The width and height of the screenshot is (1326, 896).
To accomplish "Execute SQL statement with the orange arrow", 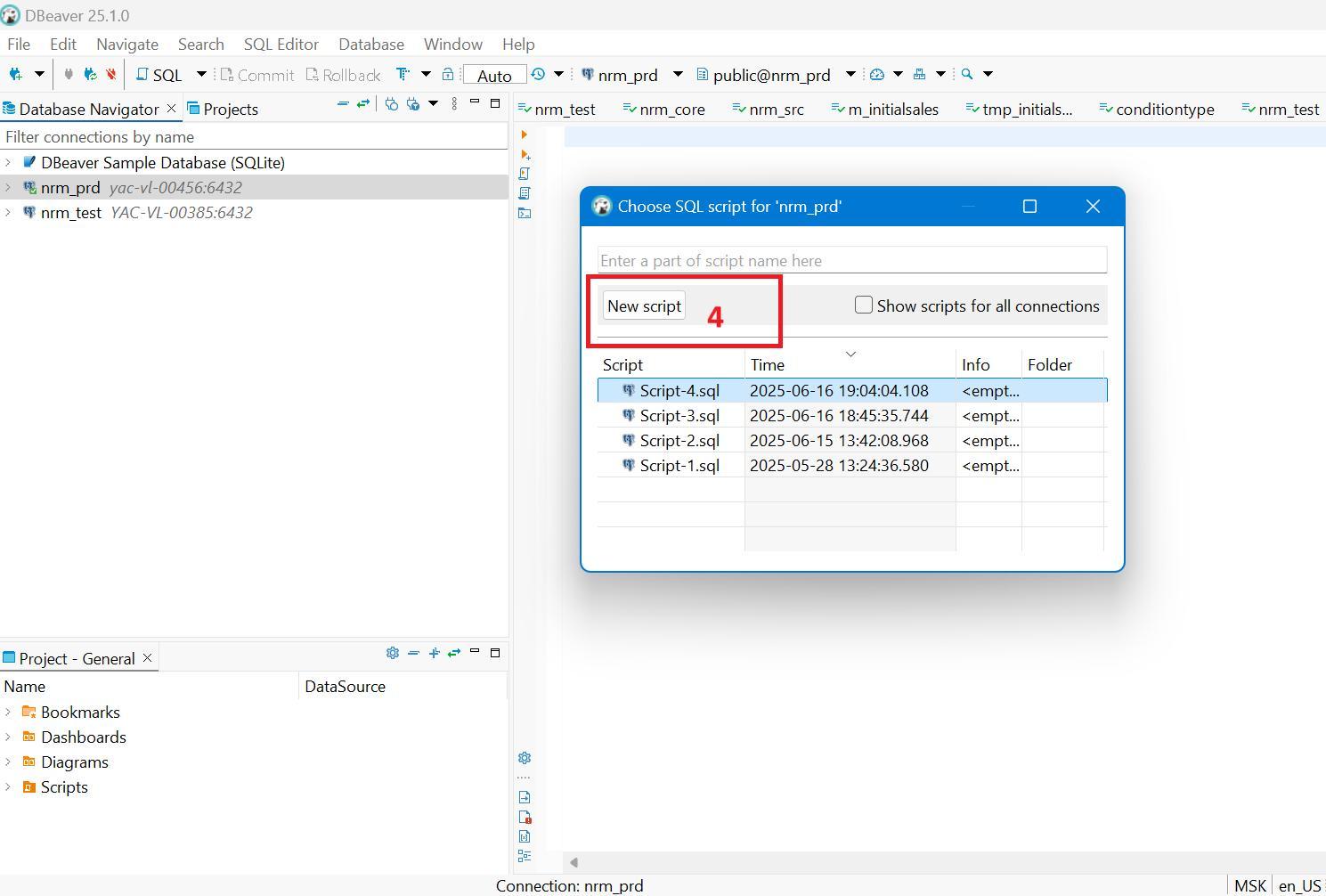I will (x=524, y=134).
